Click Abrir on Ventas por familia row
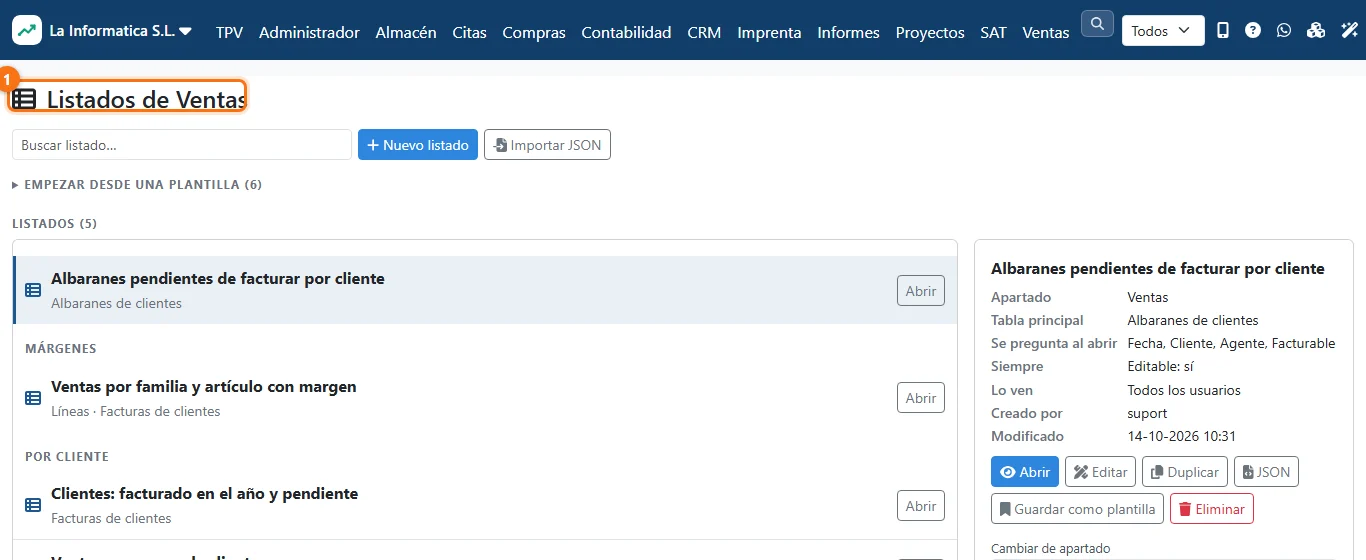 point(921,398)
